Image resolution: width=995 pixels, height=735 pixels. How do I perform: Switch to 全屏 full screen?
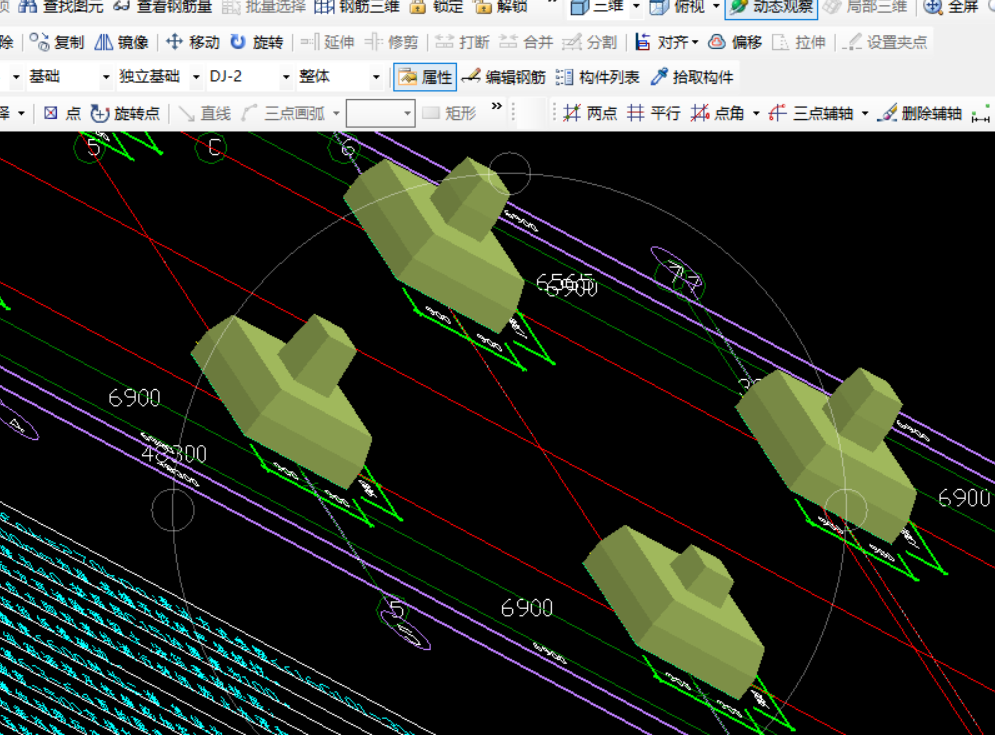pyautogui.click(x=951, y=7)
